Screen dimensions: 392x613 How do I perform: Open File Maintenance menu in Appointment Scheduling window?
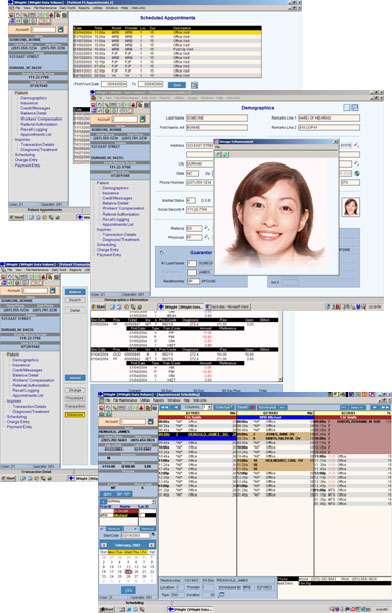(125, 401)
